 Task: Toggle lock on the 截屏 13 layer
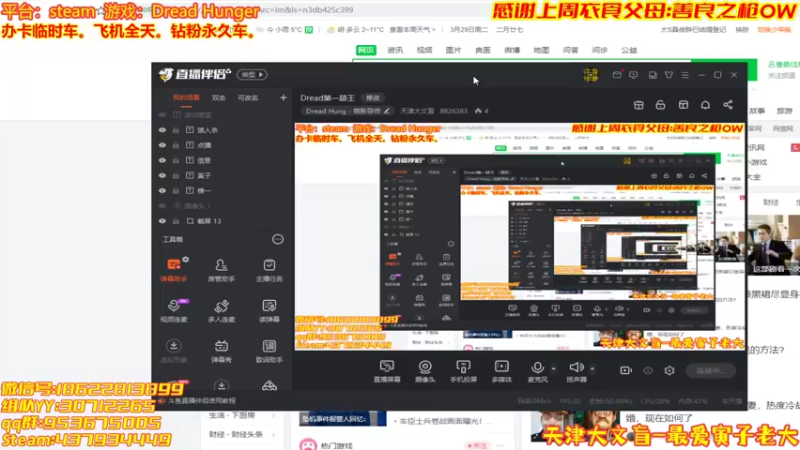(x=176, y=221)
